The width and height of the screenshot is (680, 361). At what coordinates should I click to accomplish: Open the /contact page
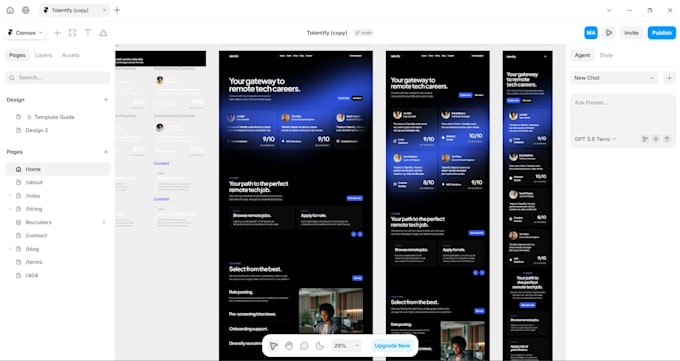[36, 236]
